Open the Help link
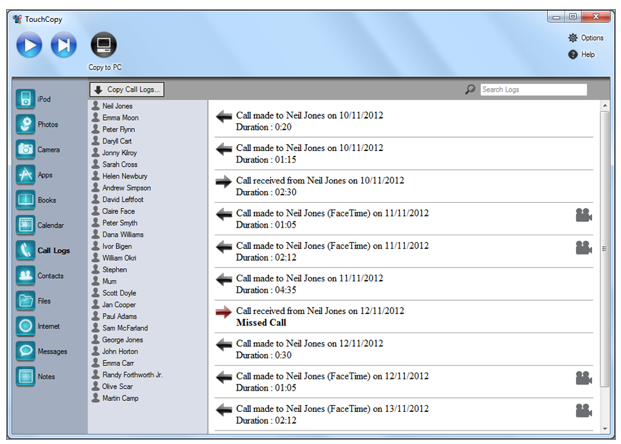 [581, 54]
